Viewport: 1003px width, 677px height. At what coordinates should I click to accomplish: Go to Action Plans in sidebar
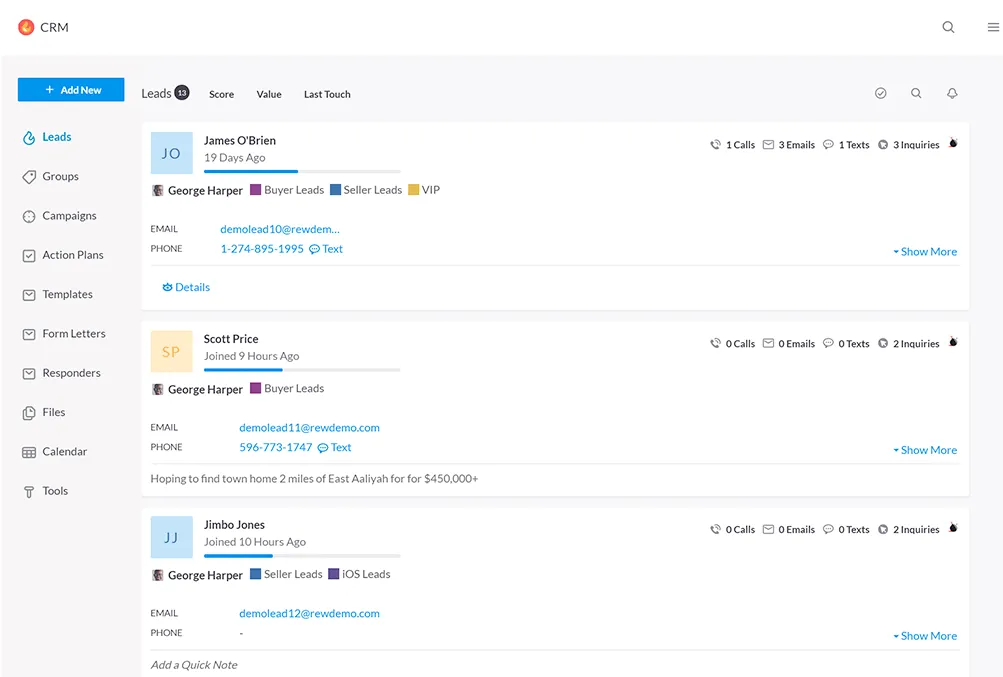tap(72, 255)
